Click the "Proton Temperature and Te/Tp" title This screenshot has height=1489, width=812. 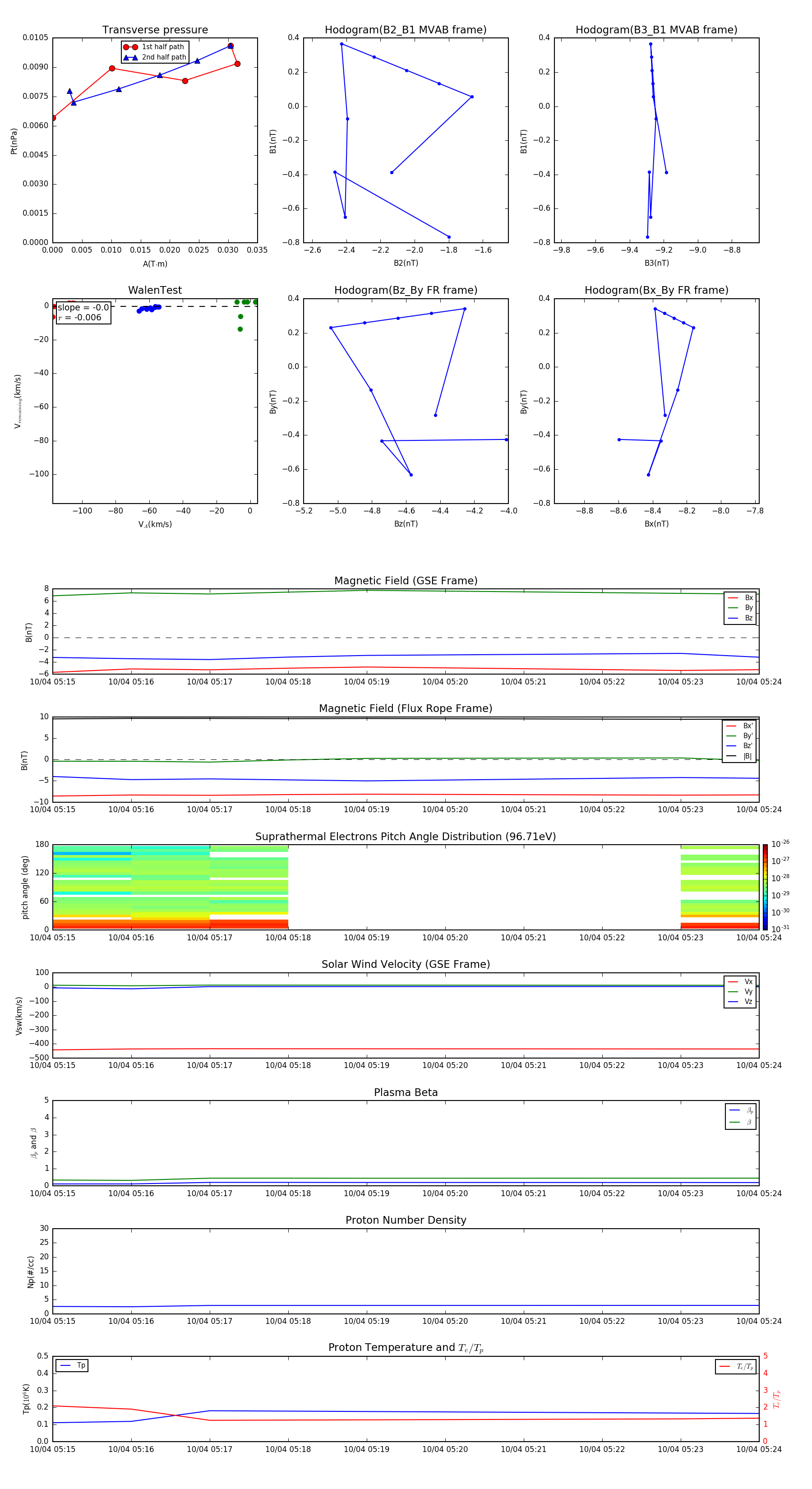pos(406,1348)
